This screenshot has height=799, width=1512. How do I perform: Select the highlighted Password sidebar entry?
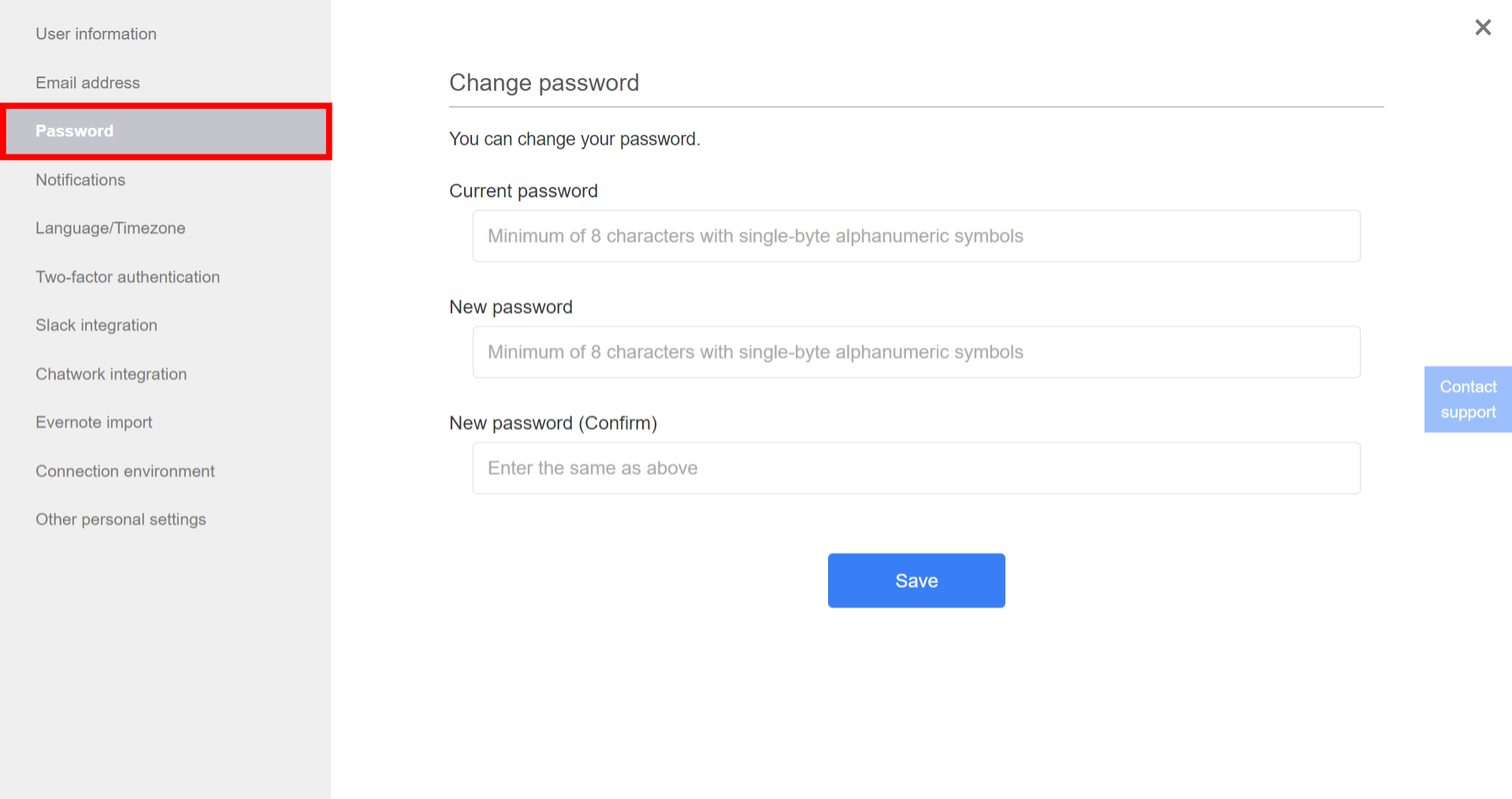(74, 131)
